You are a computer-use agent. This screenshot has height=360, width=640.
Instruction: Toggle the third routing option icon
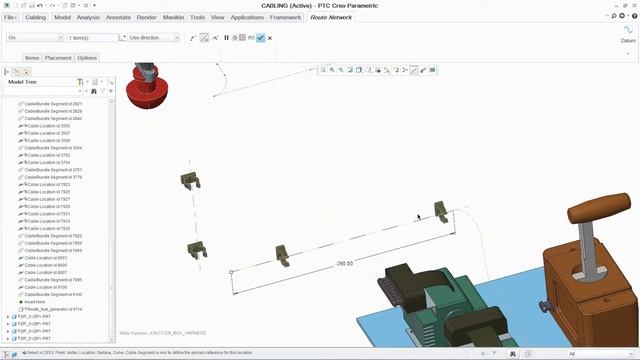[215, 38]
